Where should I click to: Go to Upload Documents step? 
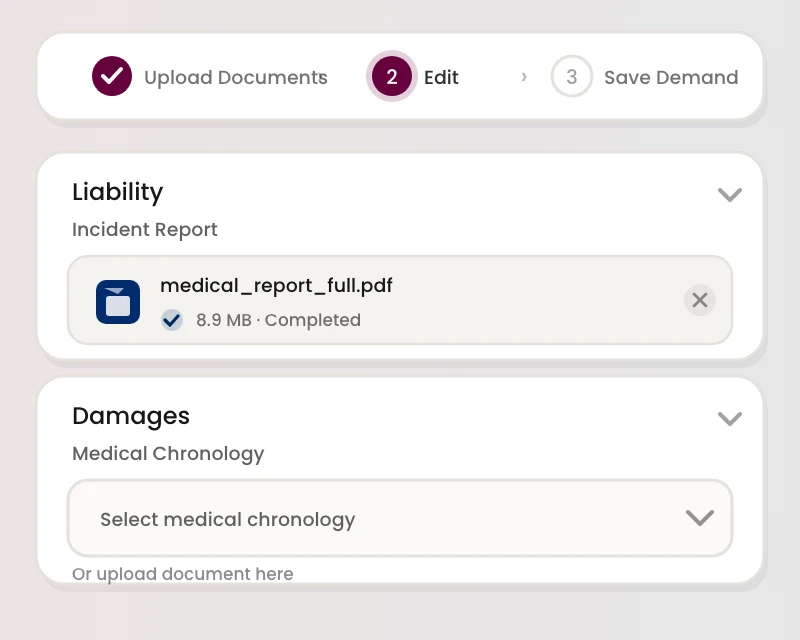236,78
